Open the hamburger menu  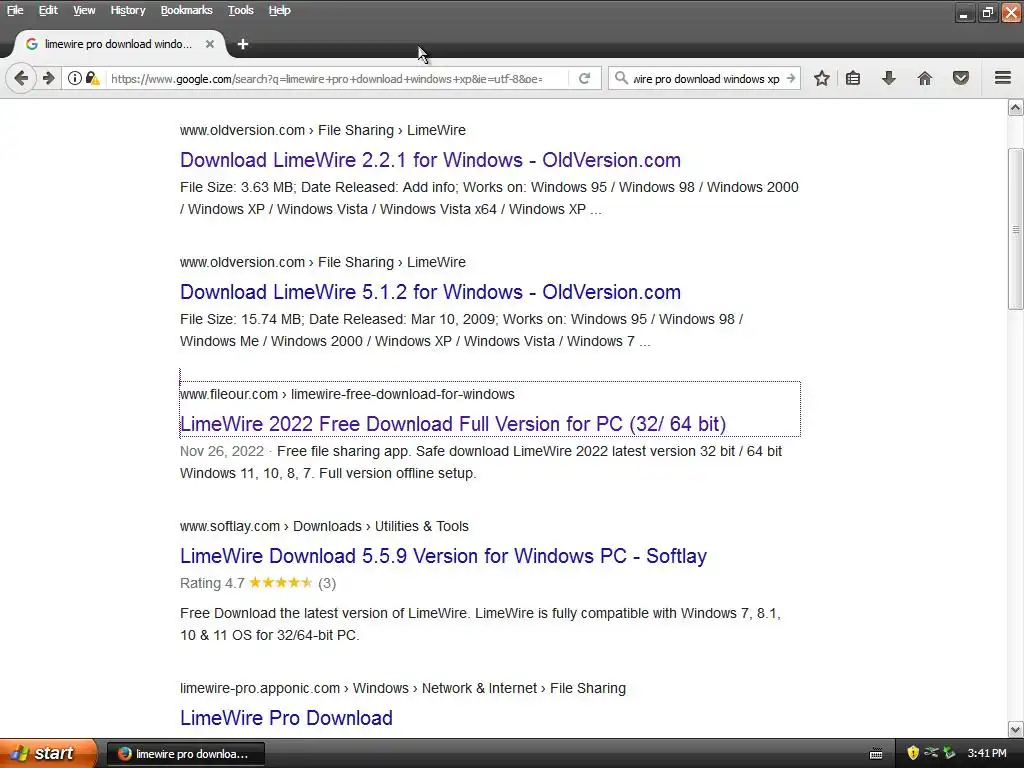point(1003,78)
